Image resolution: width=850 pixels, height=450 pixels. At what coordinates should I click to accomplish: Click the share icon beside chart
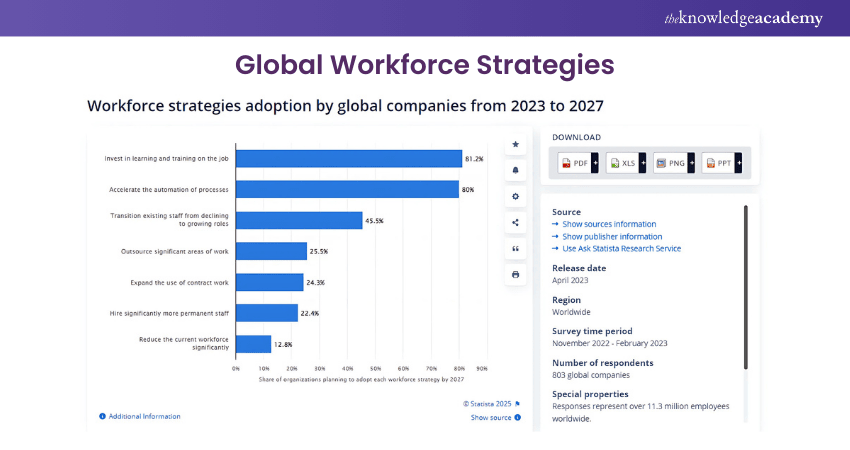click(x=515, y=222)
